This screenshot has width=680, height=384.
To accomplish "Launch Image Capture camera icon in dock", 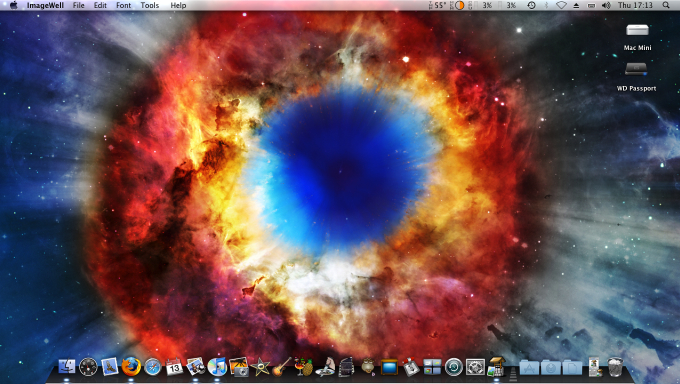I will (239, 367).
